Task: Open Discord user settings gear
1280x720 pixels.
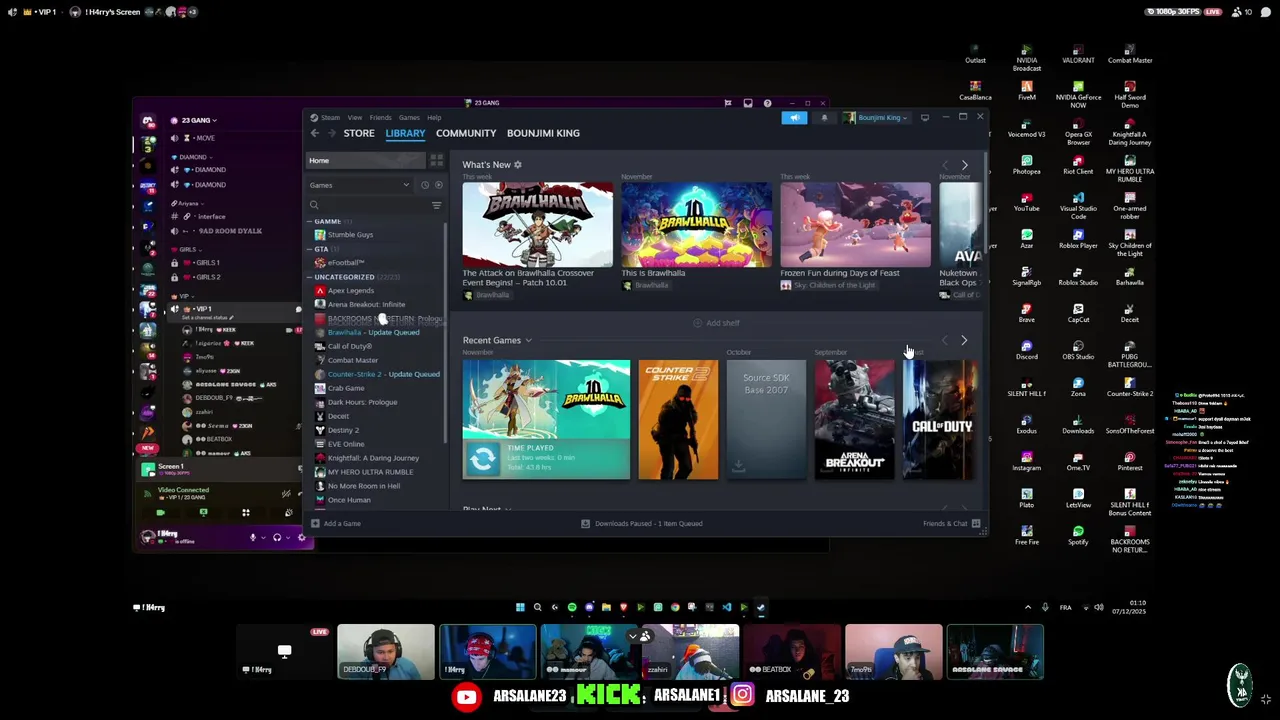Action: point(301,538)
